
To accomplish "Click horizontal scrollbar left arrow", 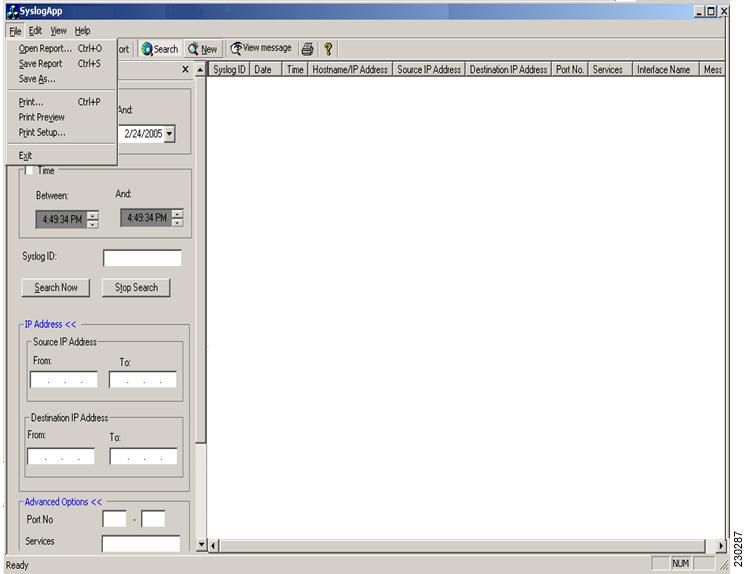I will tap(213, 545).
